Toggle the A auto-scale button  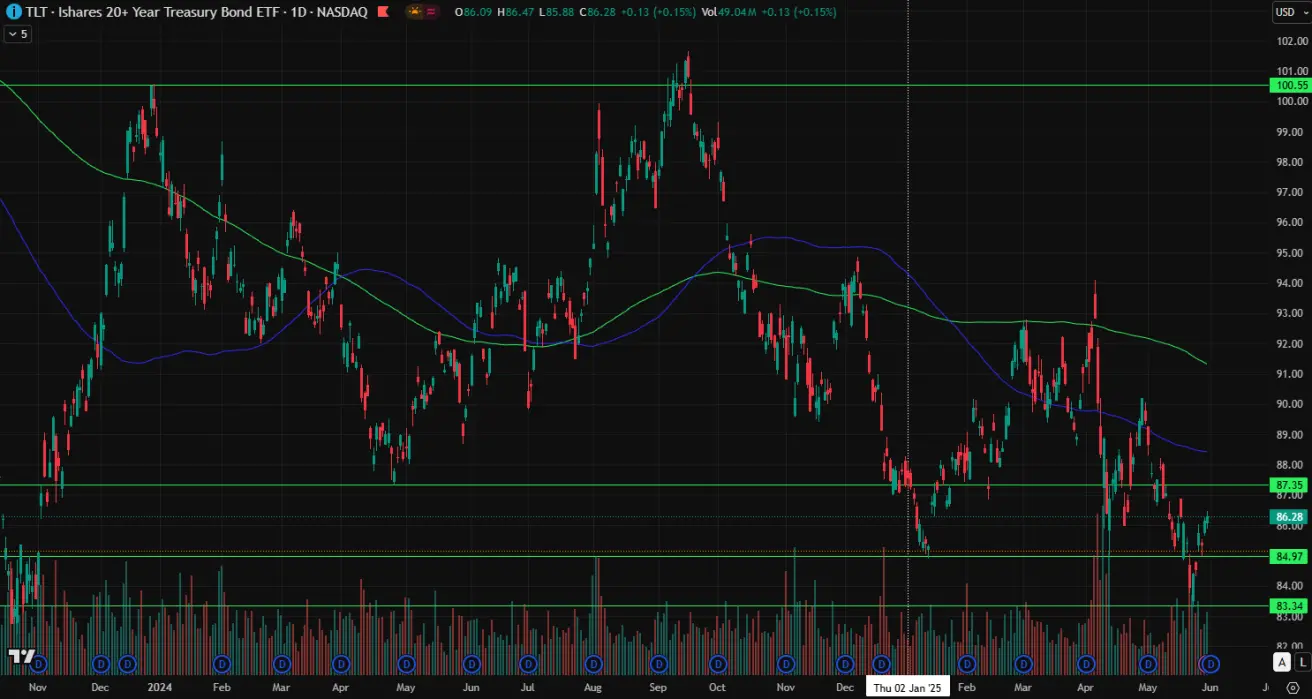coord(1282,662)
